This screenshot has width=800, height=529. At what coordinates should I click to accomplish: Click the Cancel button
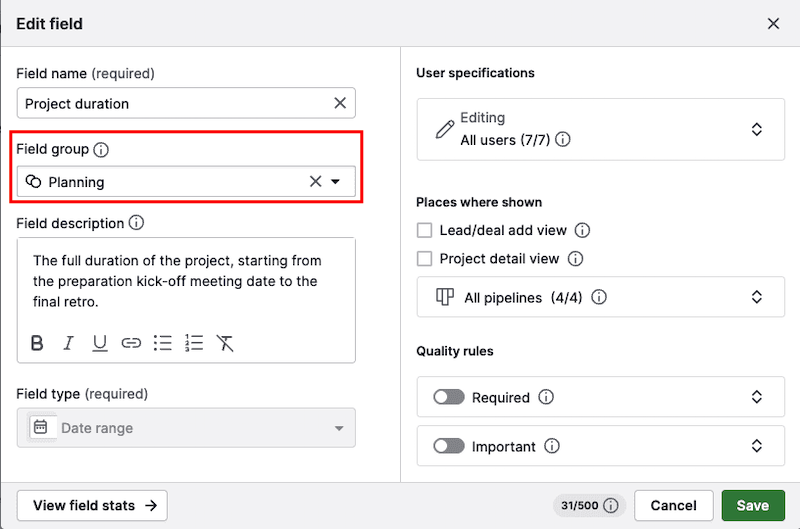673,506
